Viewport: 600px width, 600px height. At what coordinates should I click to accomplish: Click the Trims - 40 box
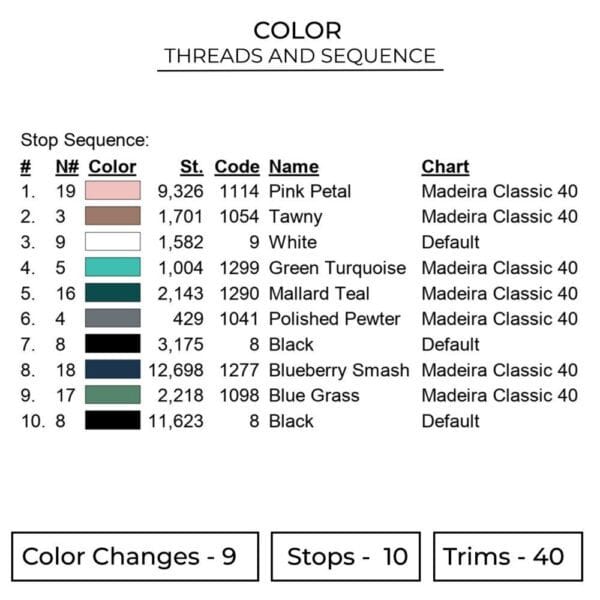click(x=504, y=557)
